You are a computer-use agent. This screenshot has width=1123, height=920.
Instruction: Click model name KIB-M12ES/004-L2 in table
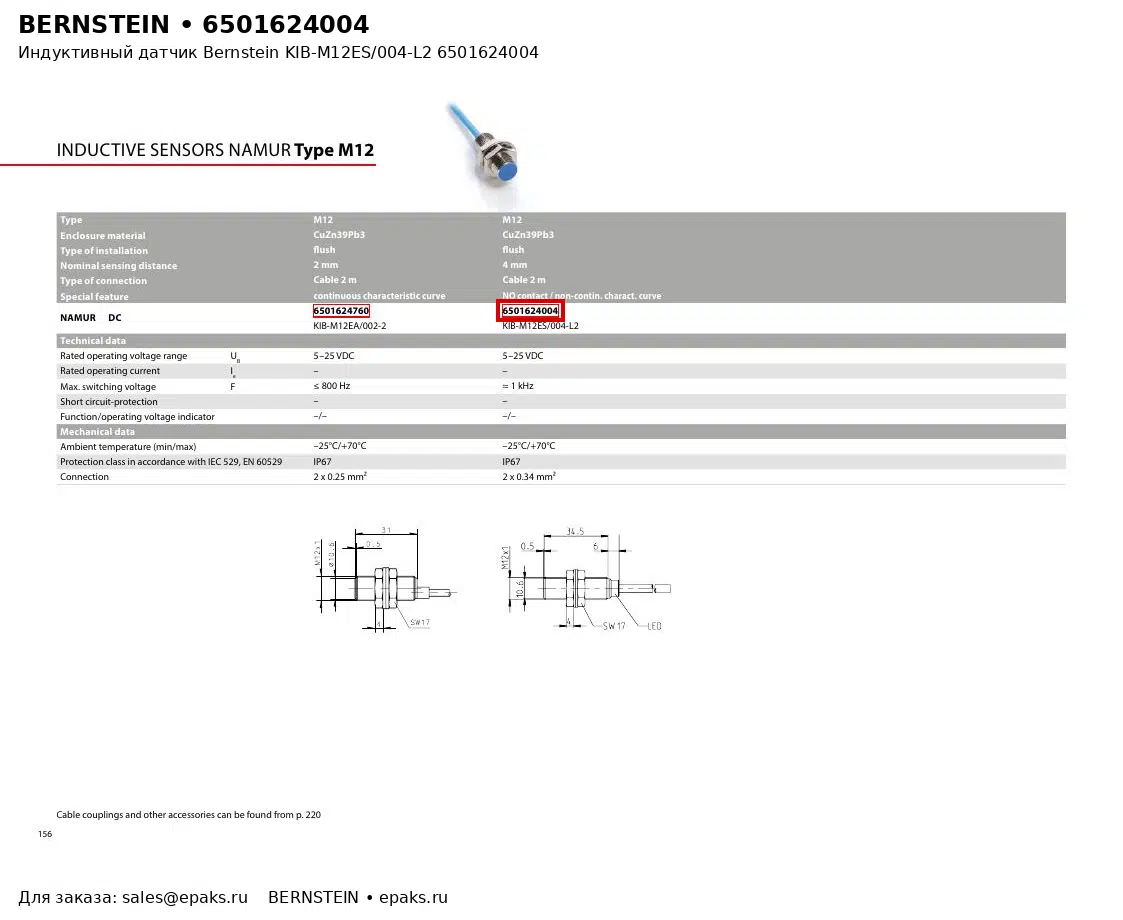click(540, 326)
